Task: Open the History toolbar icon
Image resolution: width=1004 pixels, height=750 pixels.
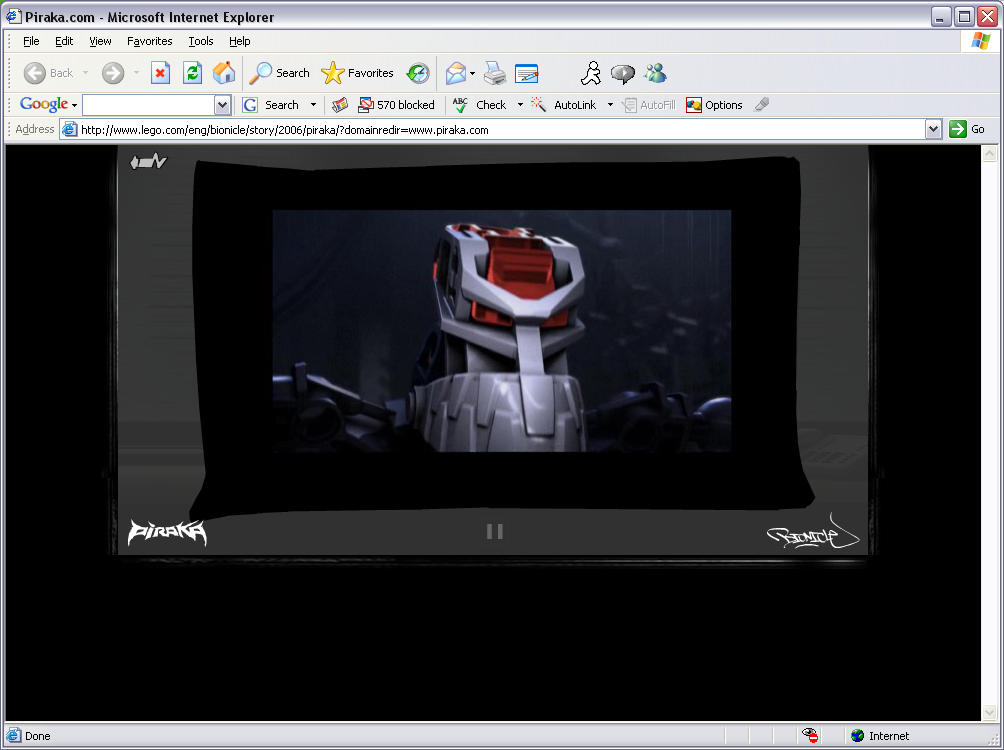Action: (418, 73)
